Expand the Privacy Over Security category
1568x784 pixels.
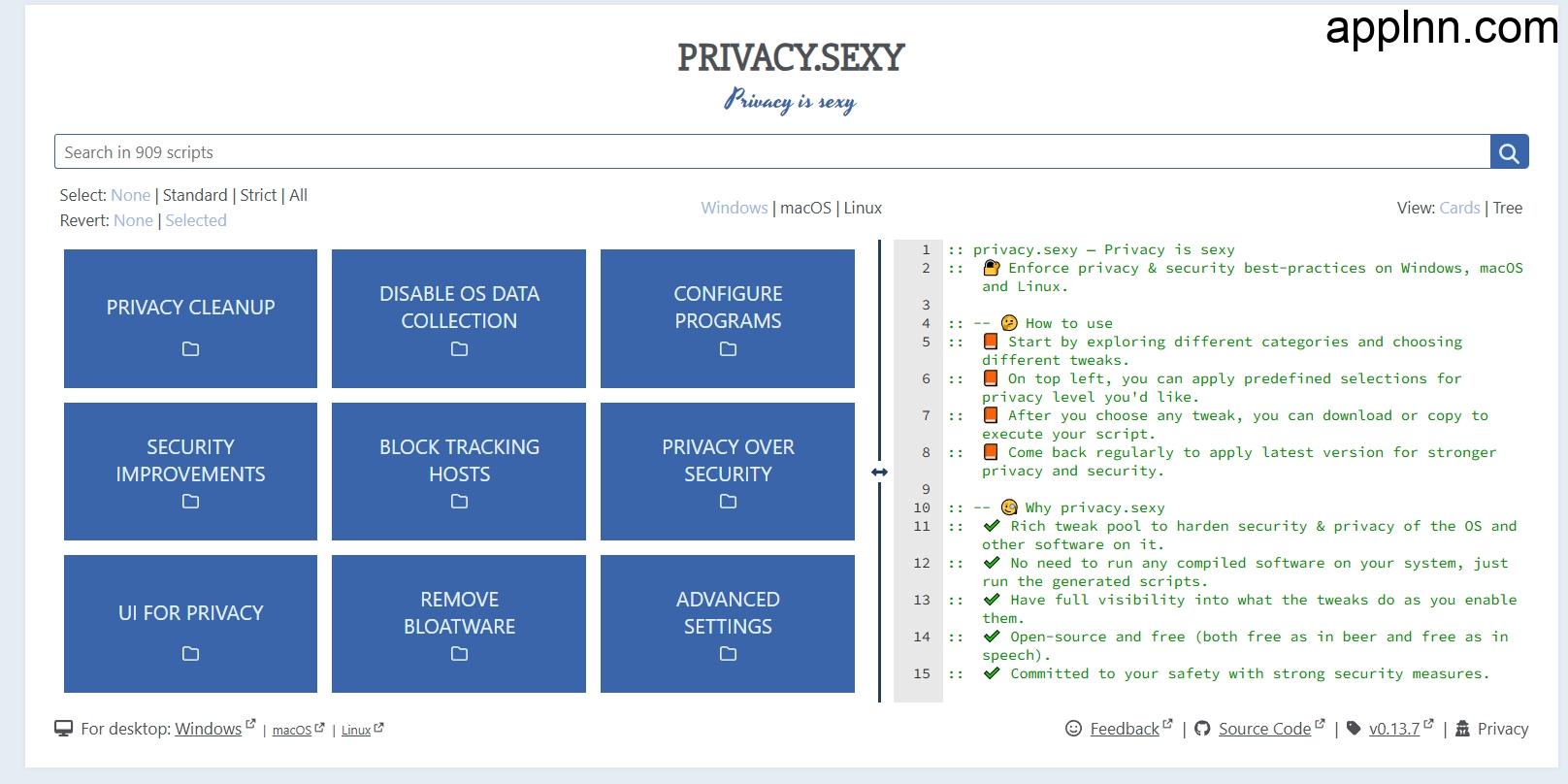[x=728, y=472]
